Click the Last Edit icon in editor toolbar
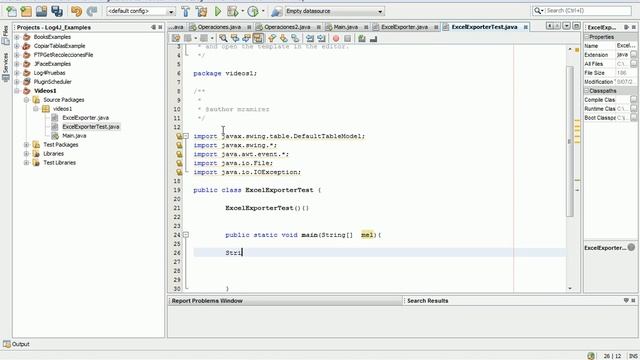Viewport: 640px width, 360px height. (176, 38)
